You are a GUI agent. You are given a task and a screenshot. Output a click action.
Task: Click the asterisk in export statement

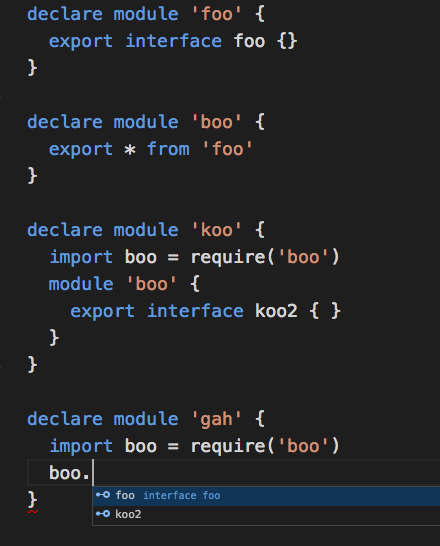pos(130,150)
